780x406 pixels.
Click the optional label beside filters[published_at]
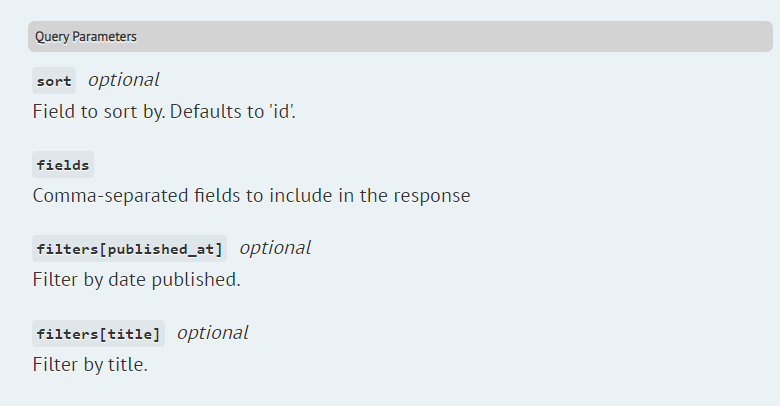tap(275, 248)
